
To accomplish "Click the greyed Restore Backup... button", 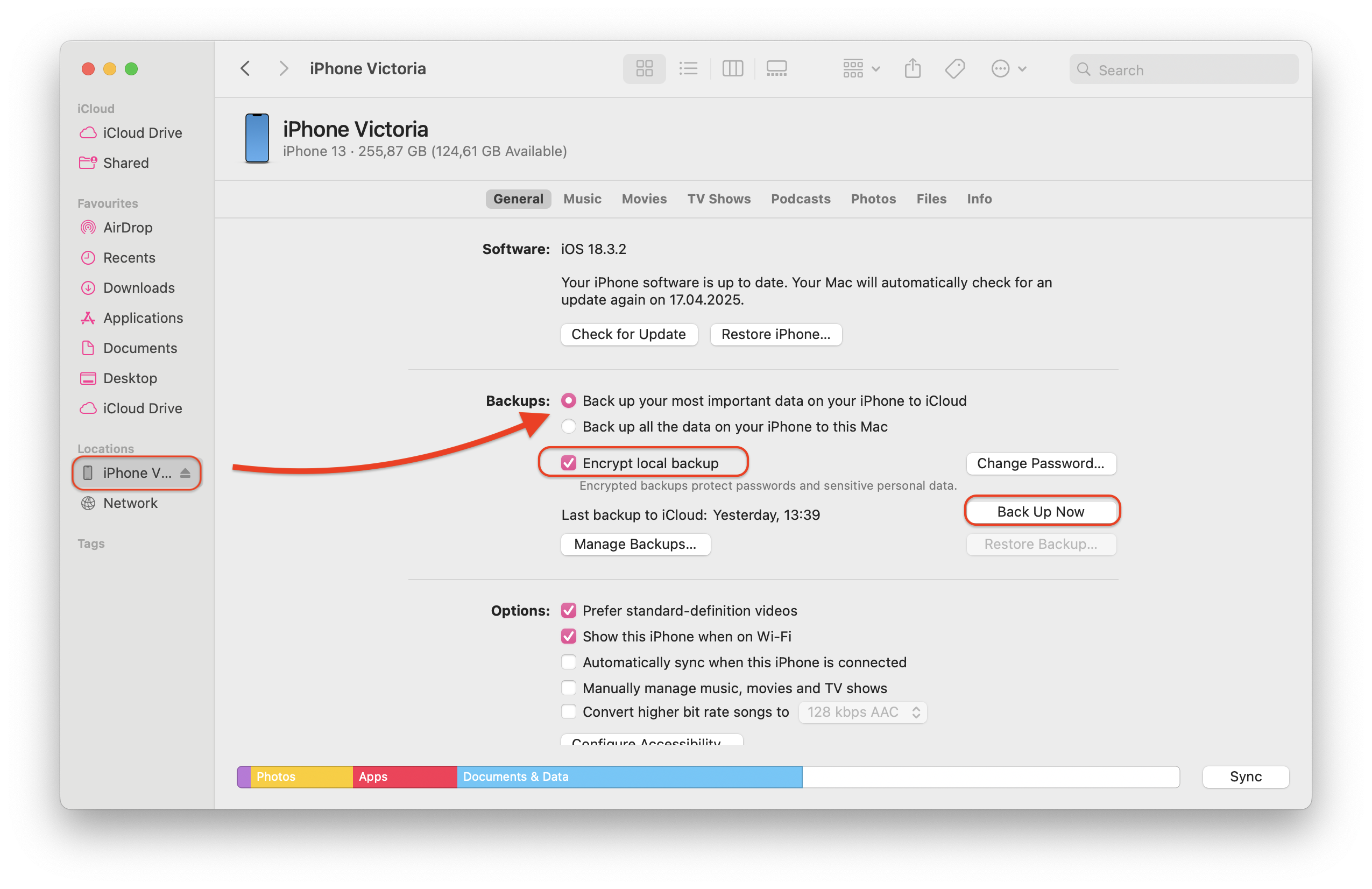I will point(1041,544).
